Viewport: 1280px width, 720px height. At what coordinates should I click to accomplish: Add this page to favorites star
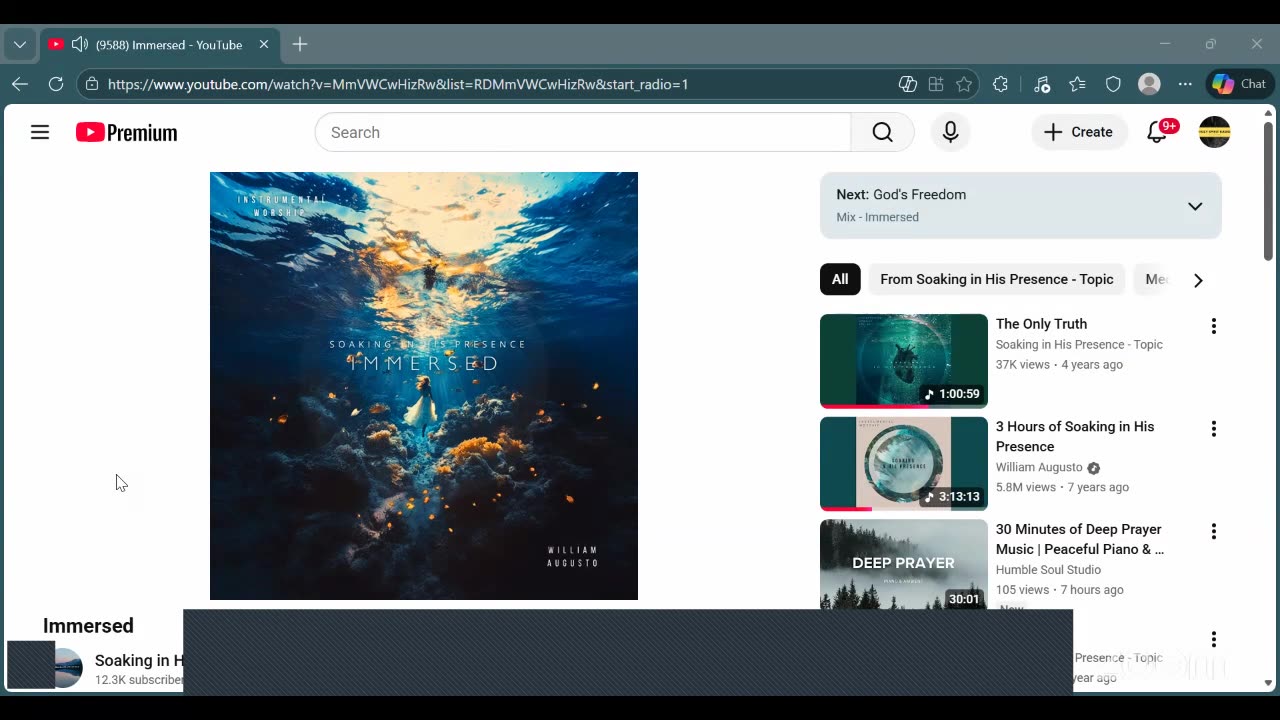point(964,84)
